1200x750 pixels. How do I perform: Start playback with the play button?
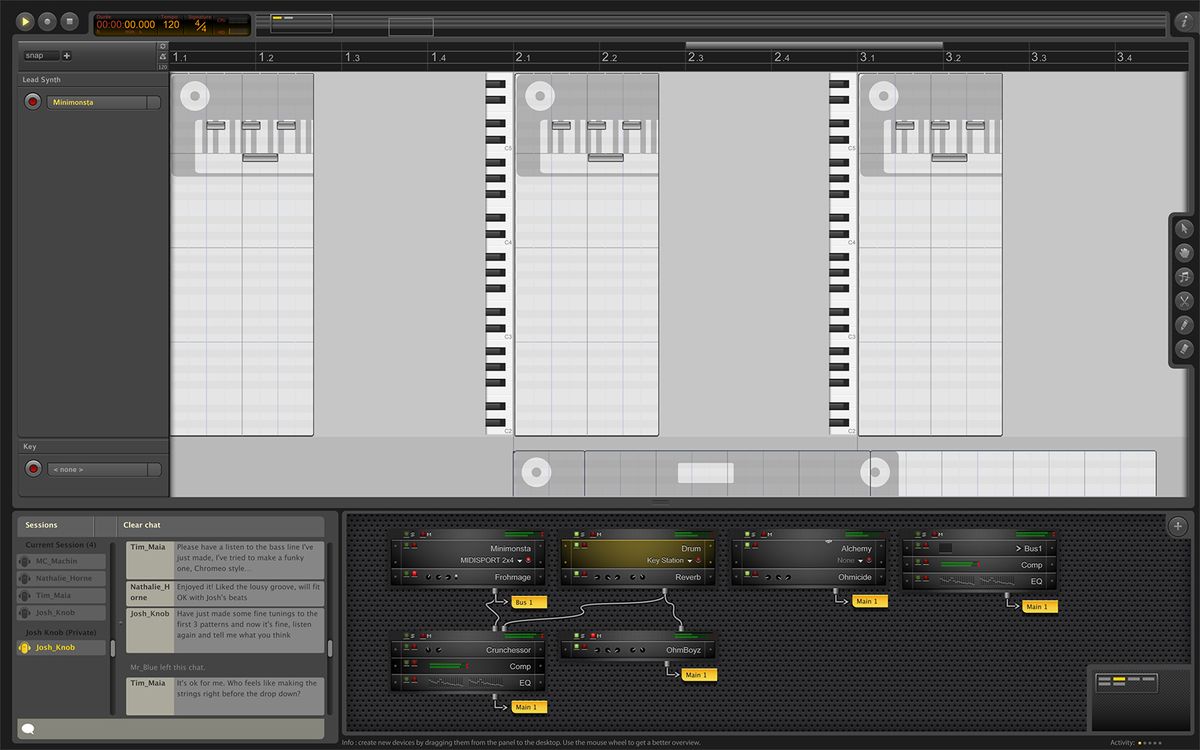pyautogui.click(x=24, y=21)
